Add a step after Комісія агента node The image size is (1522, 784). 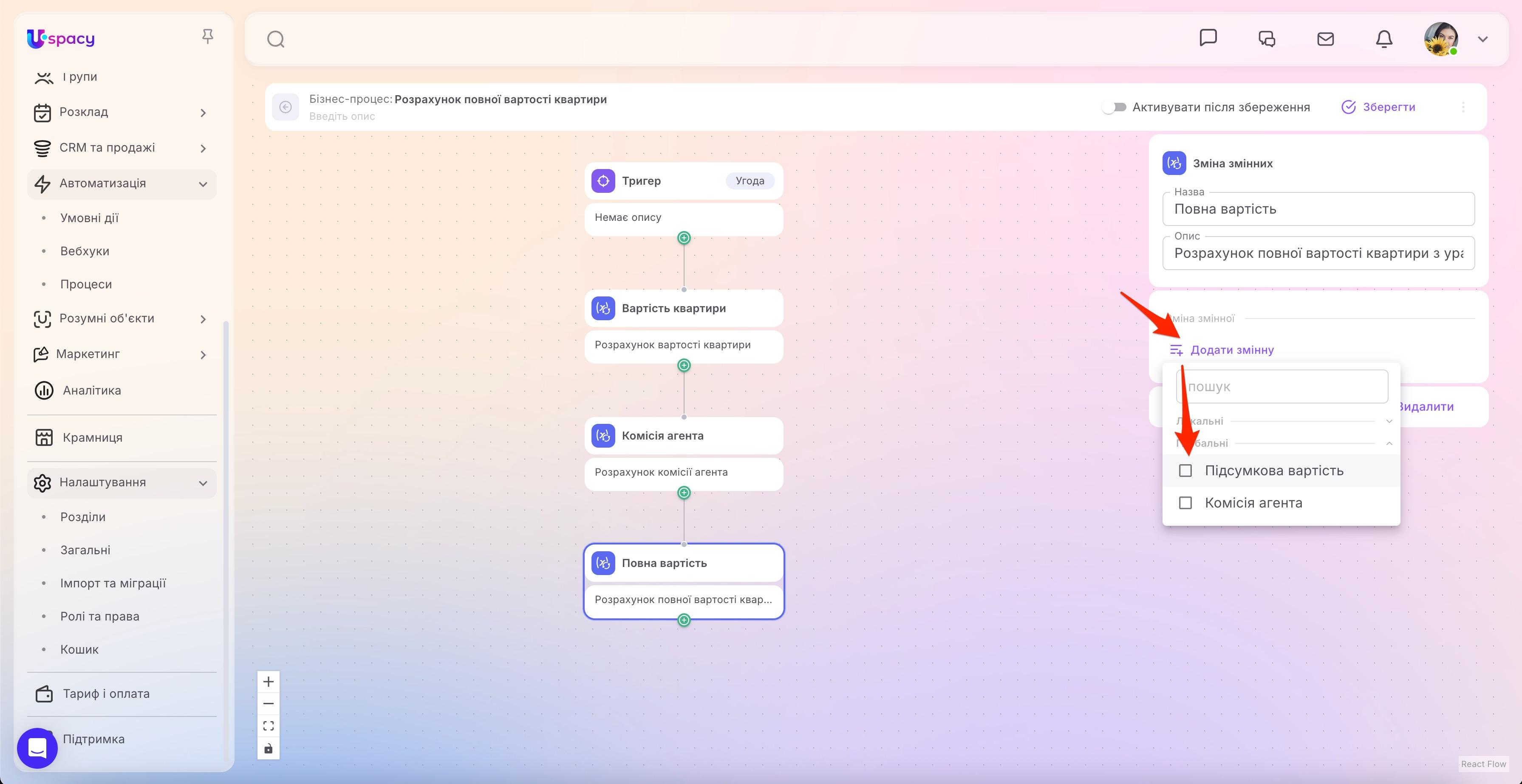(684, 492)
